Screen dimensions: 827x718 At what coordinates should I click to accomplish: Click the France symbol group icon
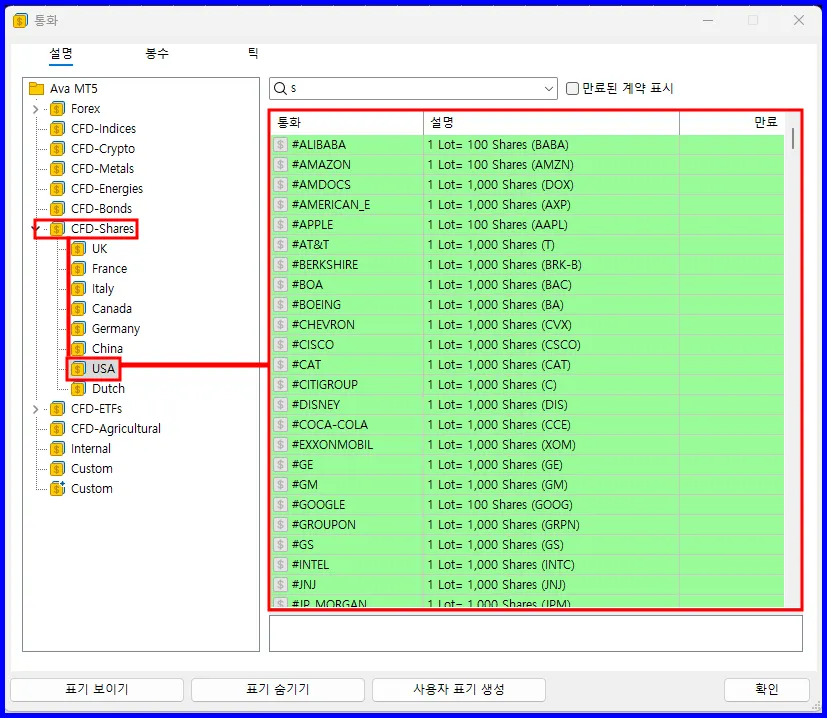tap(78, 269)
